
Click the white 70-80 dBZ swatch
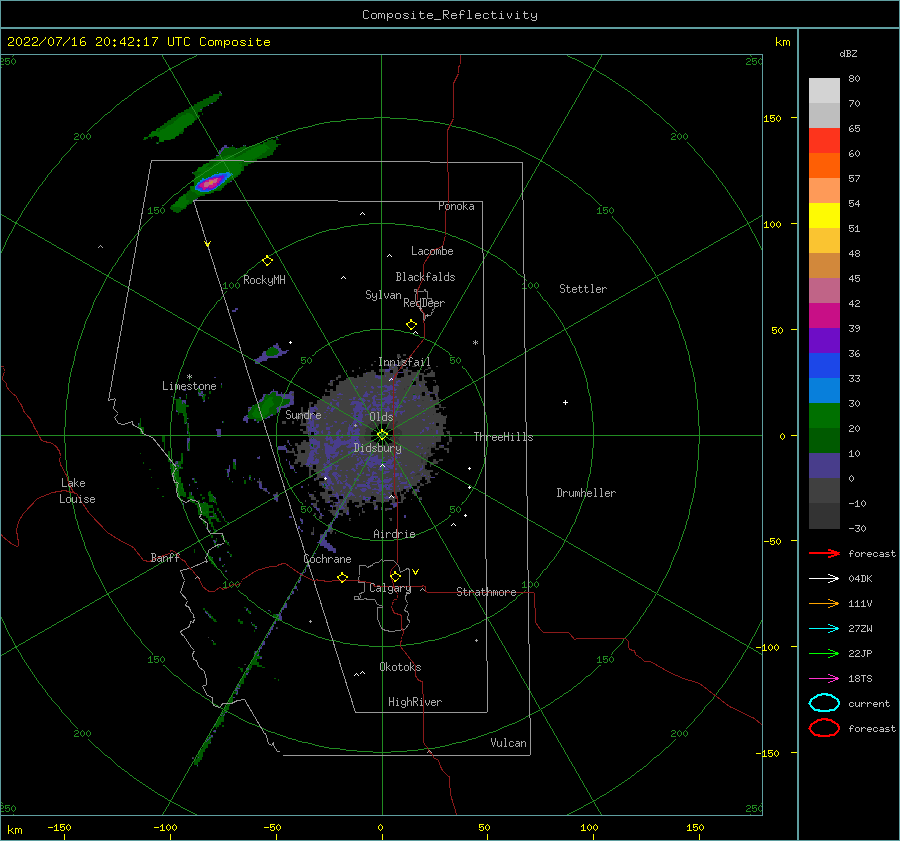tap(824, 91)
